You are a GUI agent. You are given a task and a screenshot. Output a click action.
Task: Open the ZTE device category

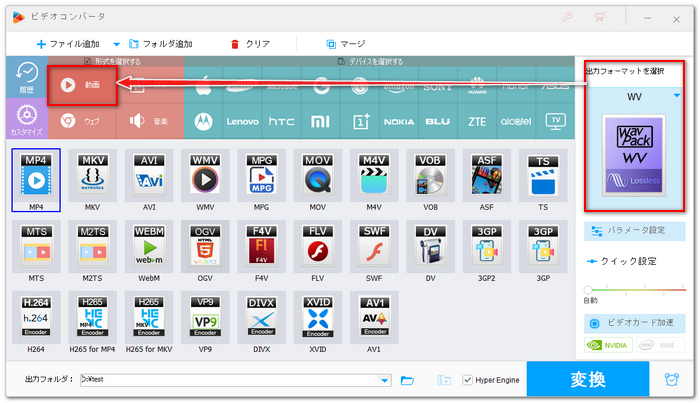477,121
